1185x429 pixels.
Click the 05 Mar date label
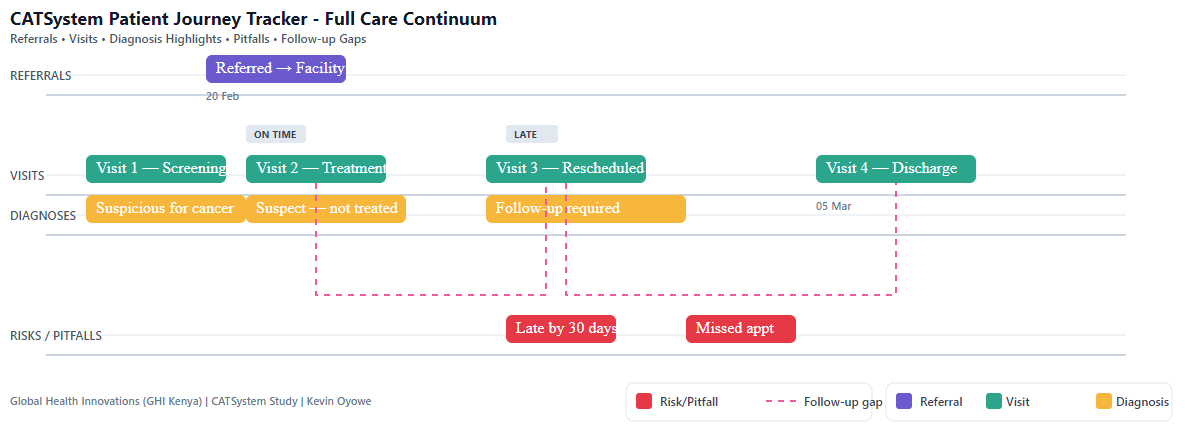(x=834, y=206)
